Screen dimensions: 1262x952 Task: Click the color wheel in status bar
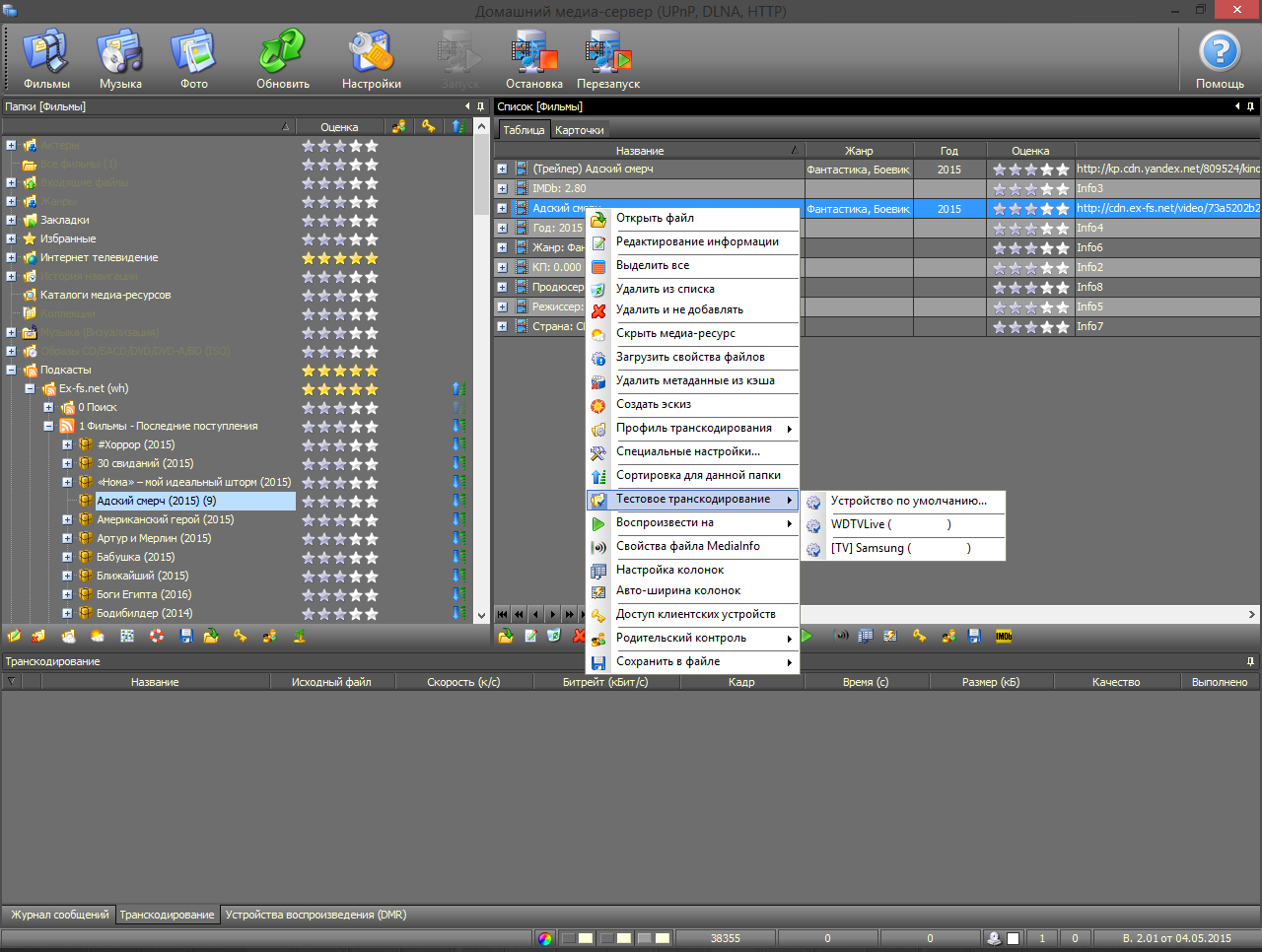[x=545, y=938]
